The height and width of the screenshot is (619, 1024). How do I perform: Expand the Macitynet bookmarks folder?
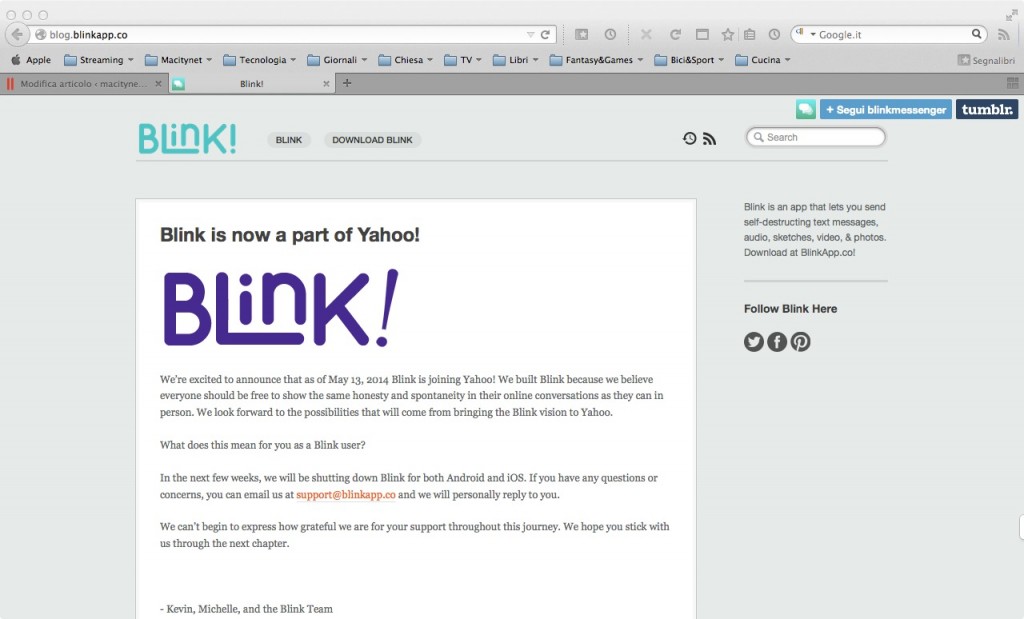178,59
